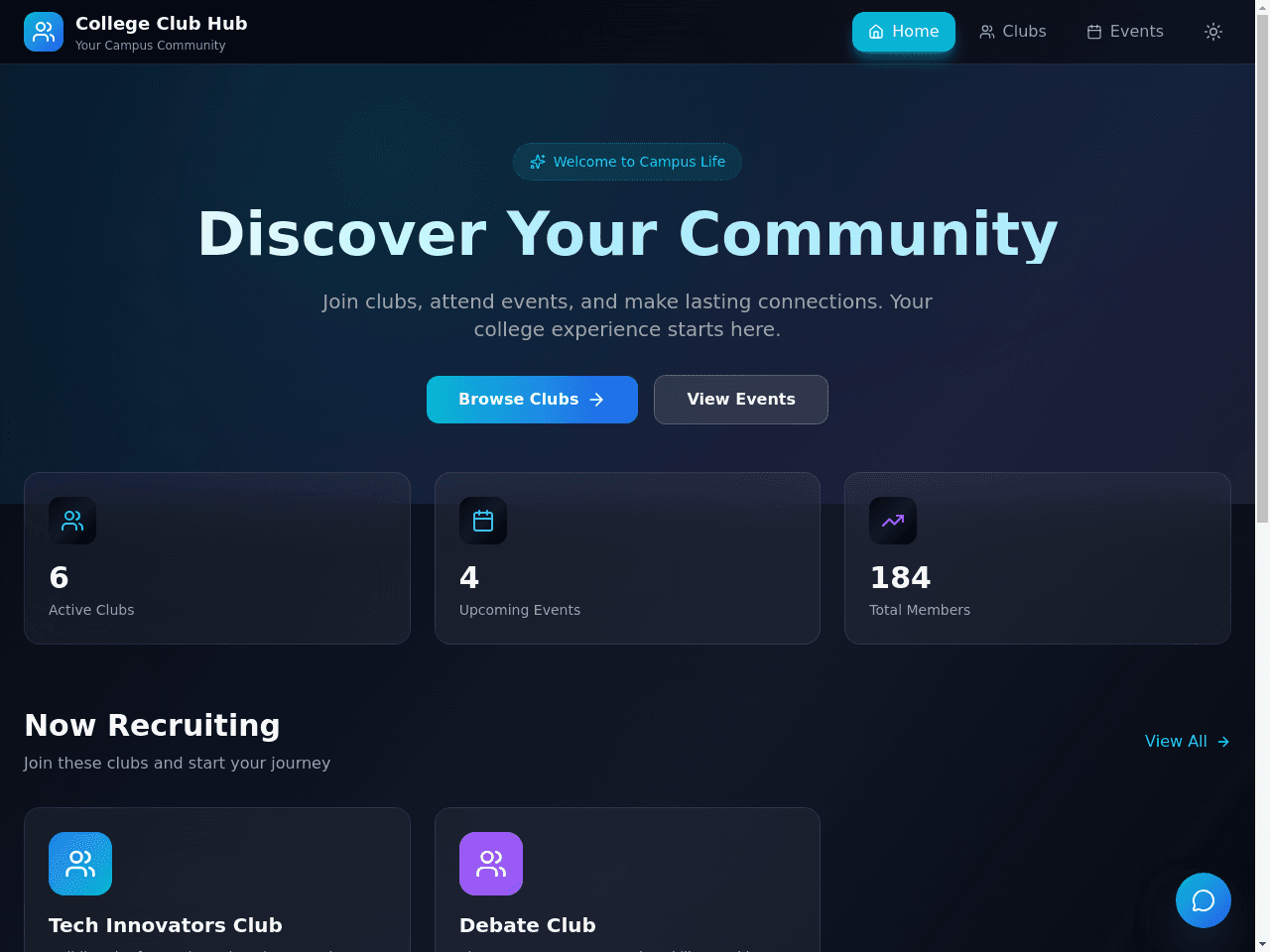This screenshot has width=1270, height=952.
Task: Follow the View All link
Action: tap(1188, 742)
